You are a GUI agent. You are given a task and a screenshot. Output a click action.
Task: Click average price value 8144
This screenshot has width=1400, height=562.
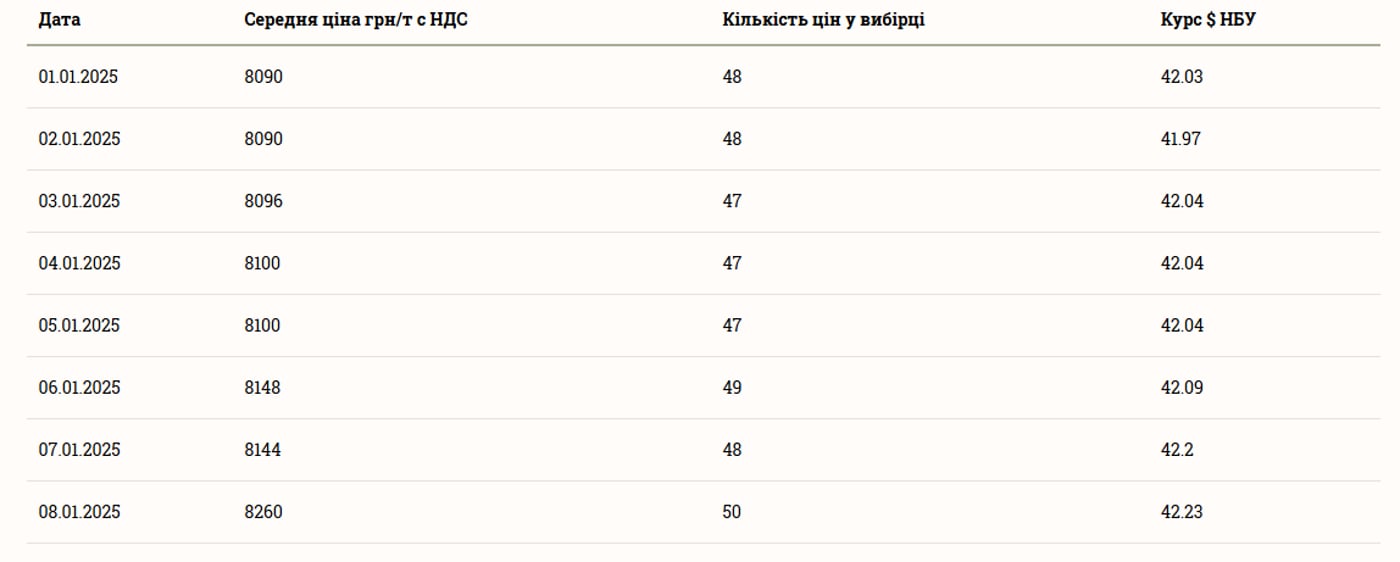click(262, 450)
